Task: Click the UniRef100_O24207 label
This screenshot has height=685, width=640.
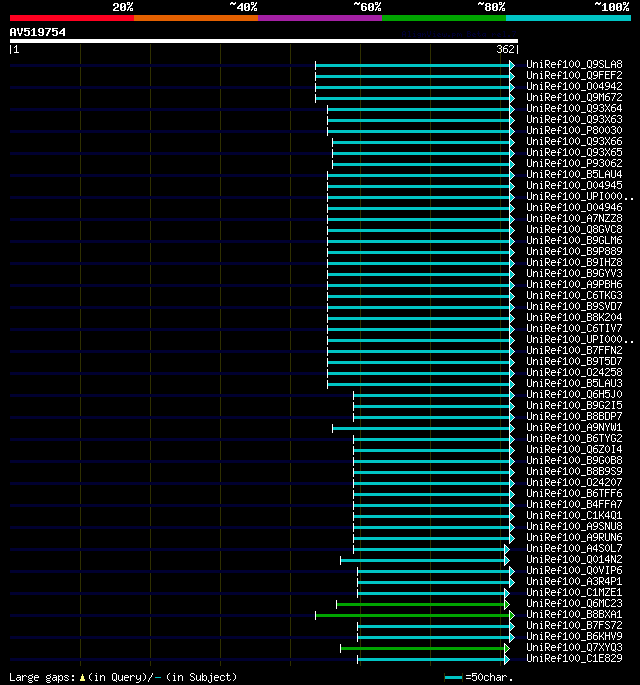Action: (x=574, y=482)
